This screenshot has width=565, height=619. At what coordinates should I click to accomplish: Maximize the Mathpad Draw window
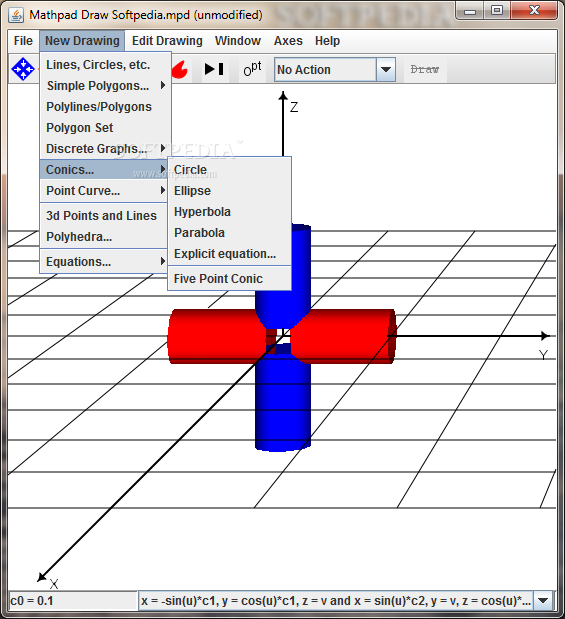click(497, 11)
